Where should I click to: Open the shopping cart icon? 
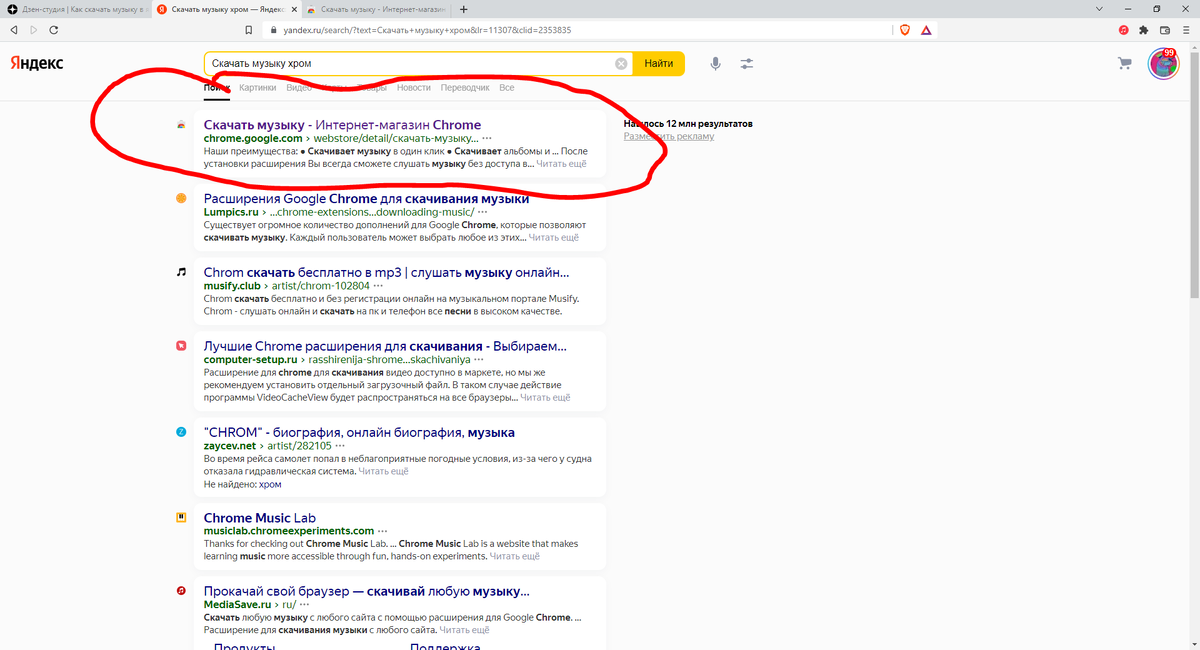(x=1125, y=64)
